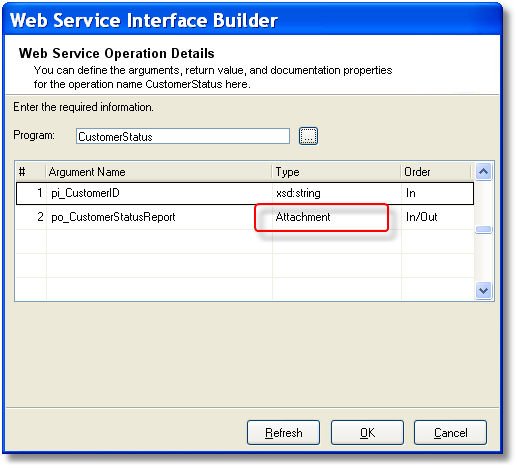Click the scroll up arrow in argument list

[x=483, y=172]
